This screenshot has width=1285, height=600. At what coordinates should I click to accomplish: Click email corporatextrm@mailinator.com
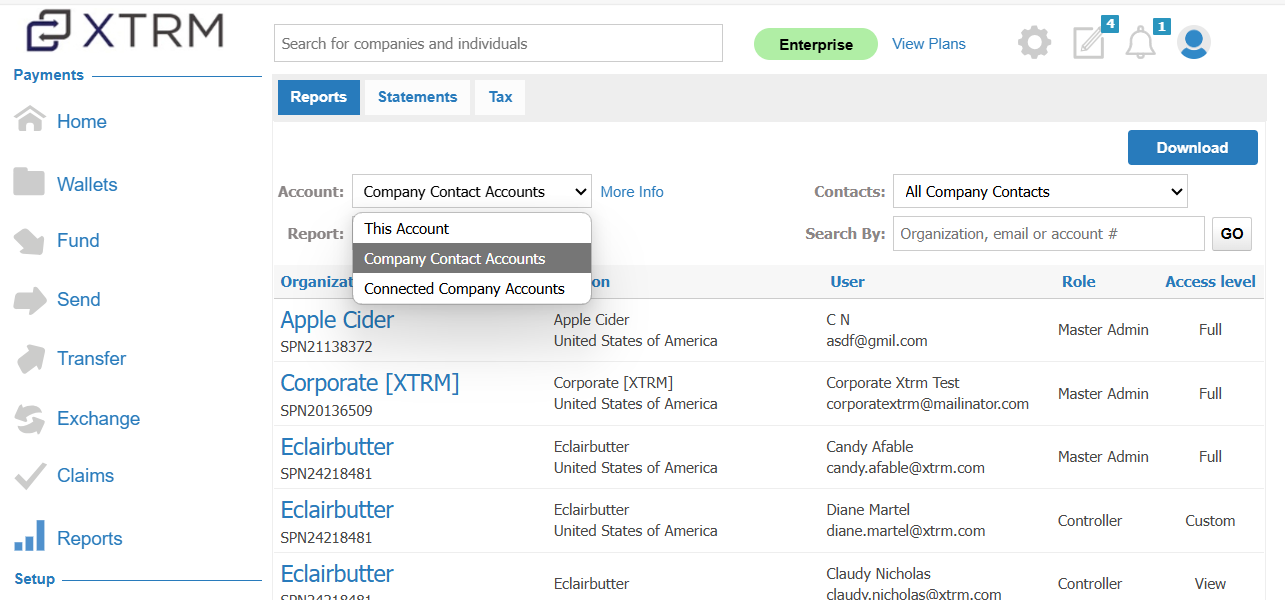[927, 404]
